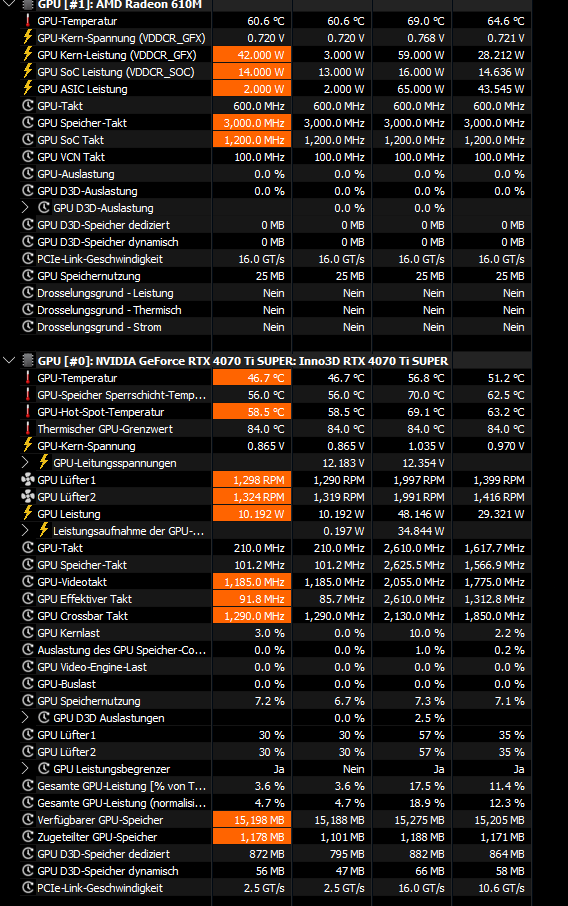Click the 48.146 W maximum power value

coord(422,514)
